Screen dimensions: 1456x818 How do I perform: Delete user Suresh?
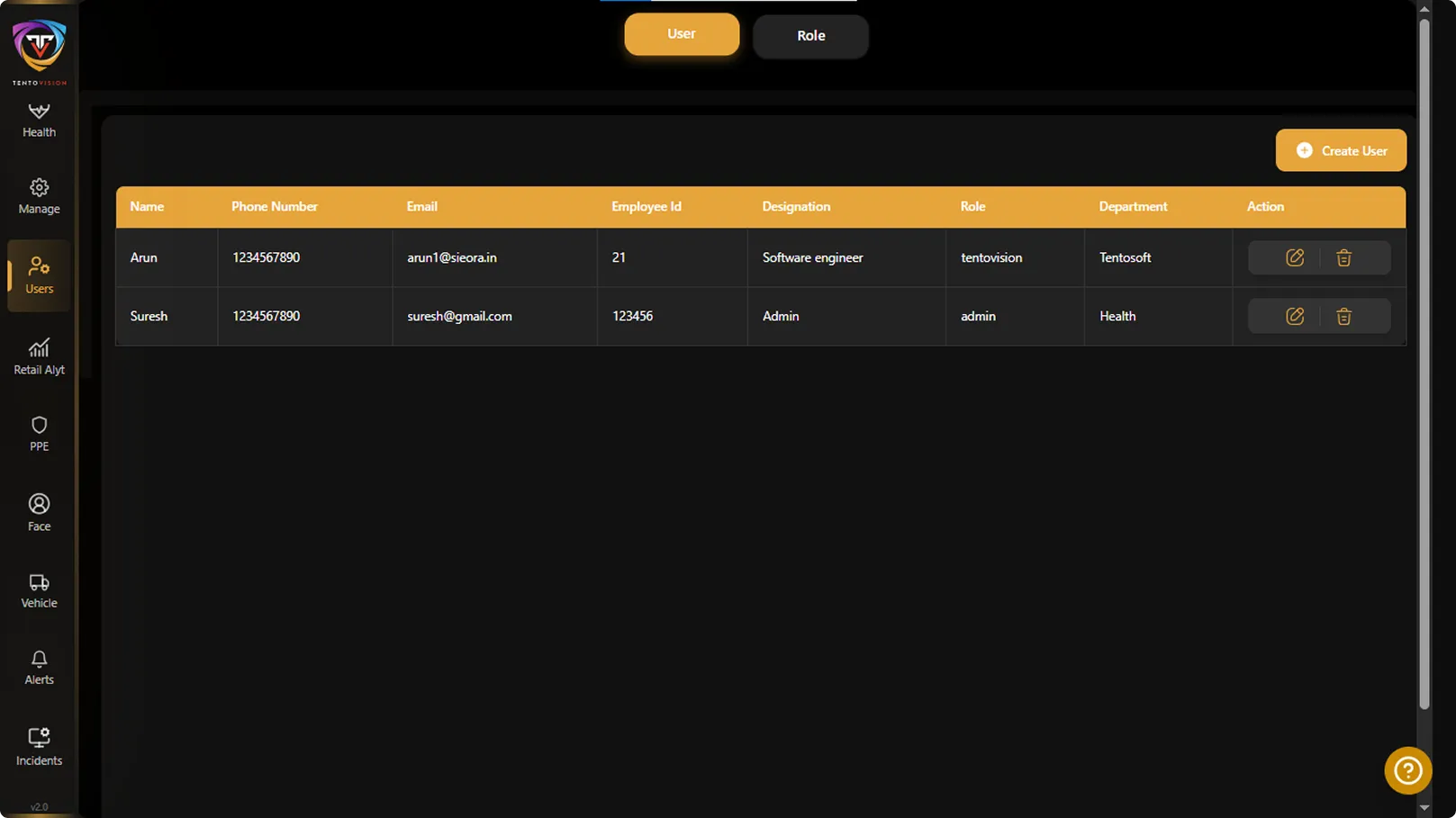[x=1343, y=316]
